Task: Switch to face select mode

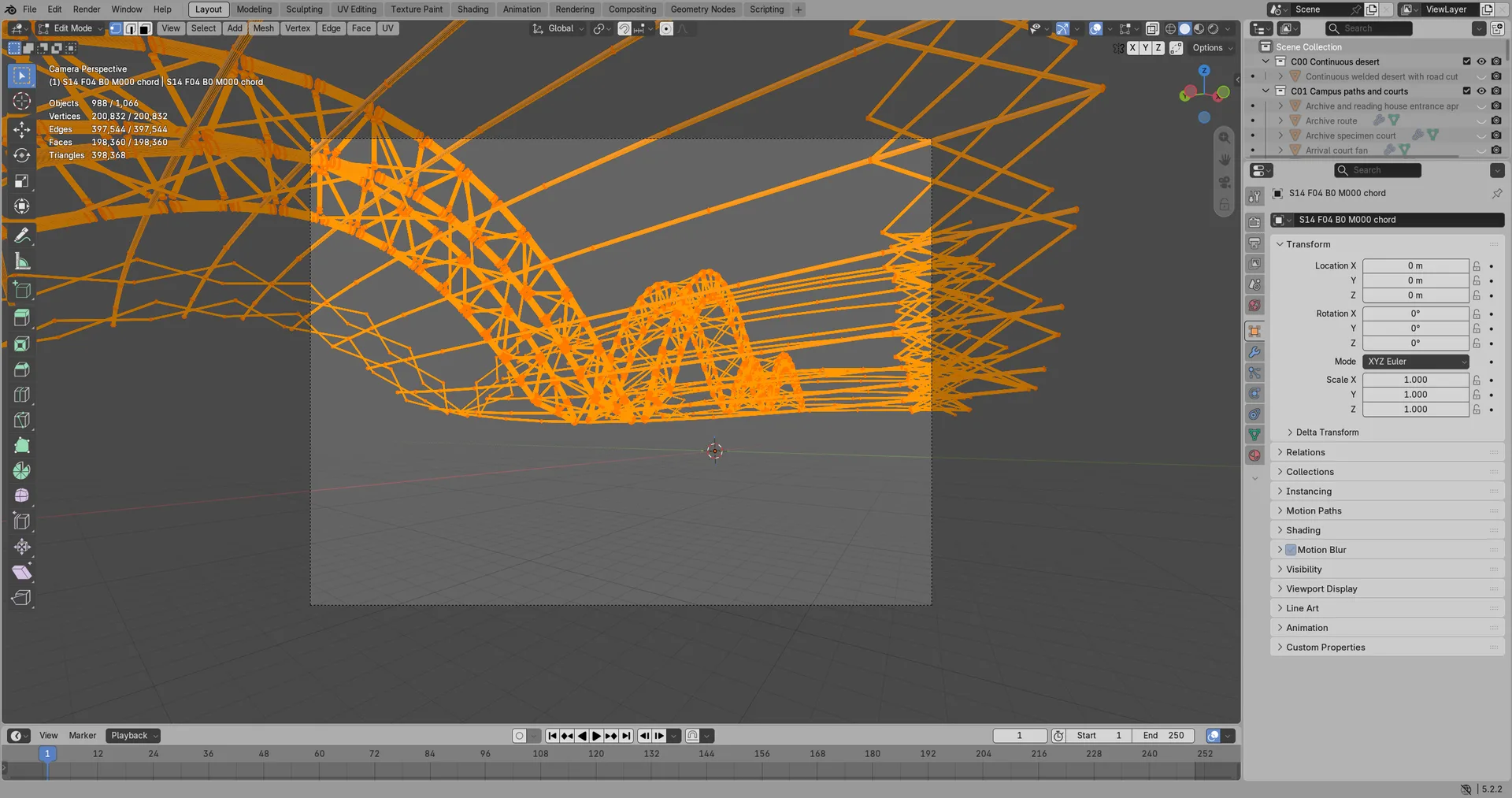Action: [145, 28]
